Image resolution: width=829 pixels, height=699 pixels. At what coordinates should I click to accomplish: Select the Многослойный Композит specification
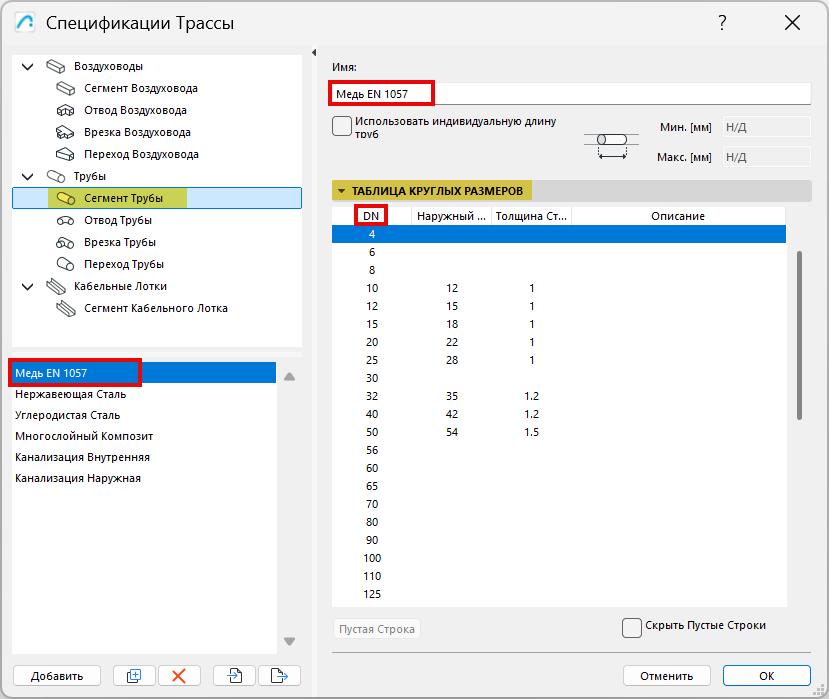coord(143,436)
